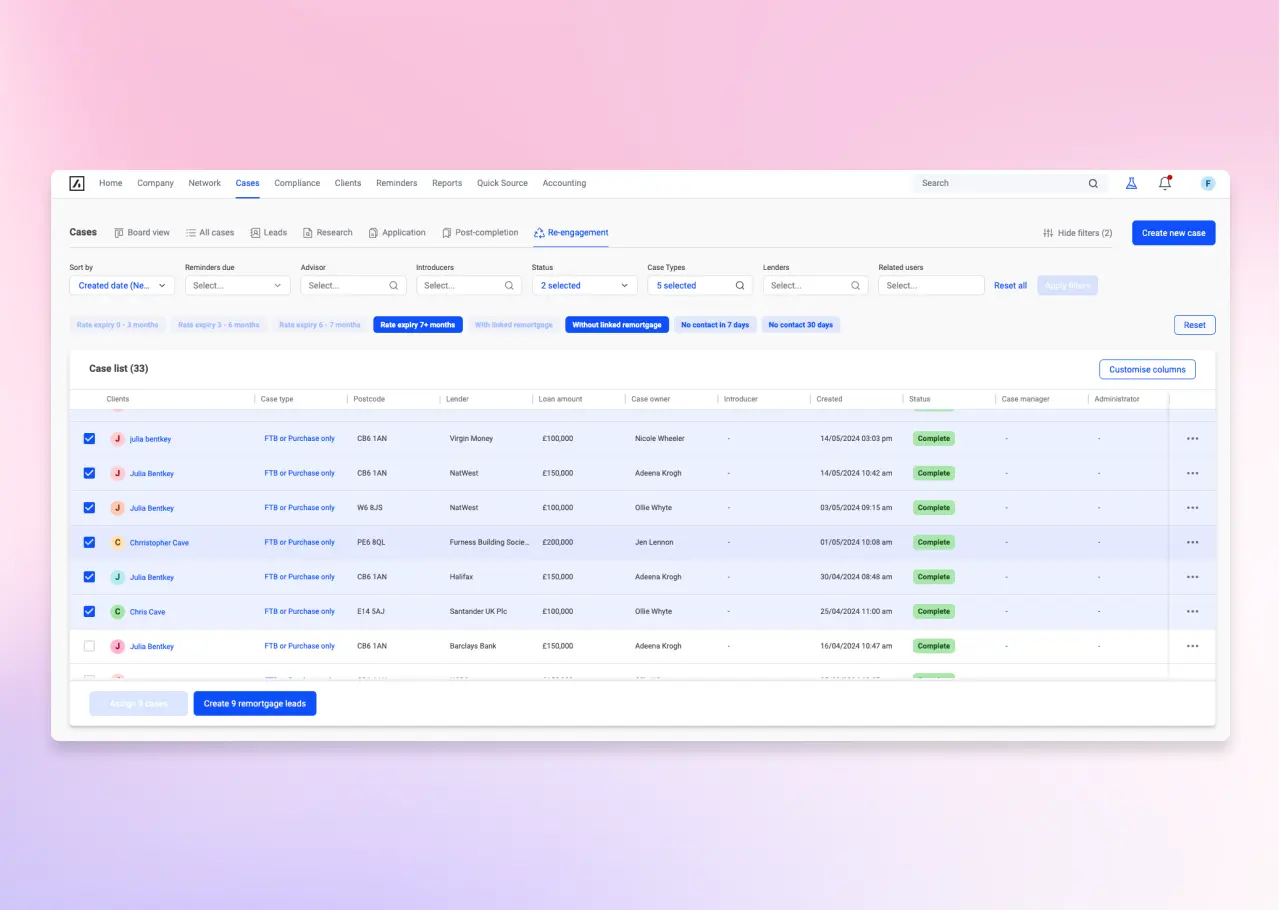Uncheck Christopher Cave's row checkbox

tap(89, 542)
